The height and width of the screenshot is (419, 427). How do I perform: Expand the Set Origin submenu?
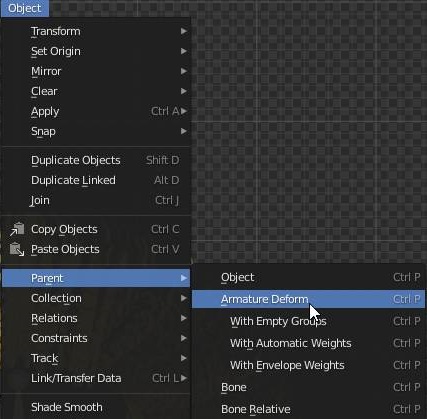coord(96,51)
